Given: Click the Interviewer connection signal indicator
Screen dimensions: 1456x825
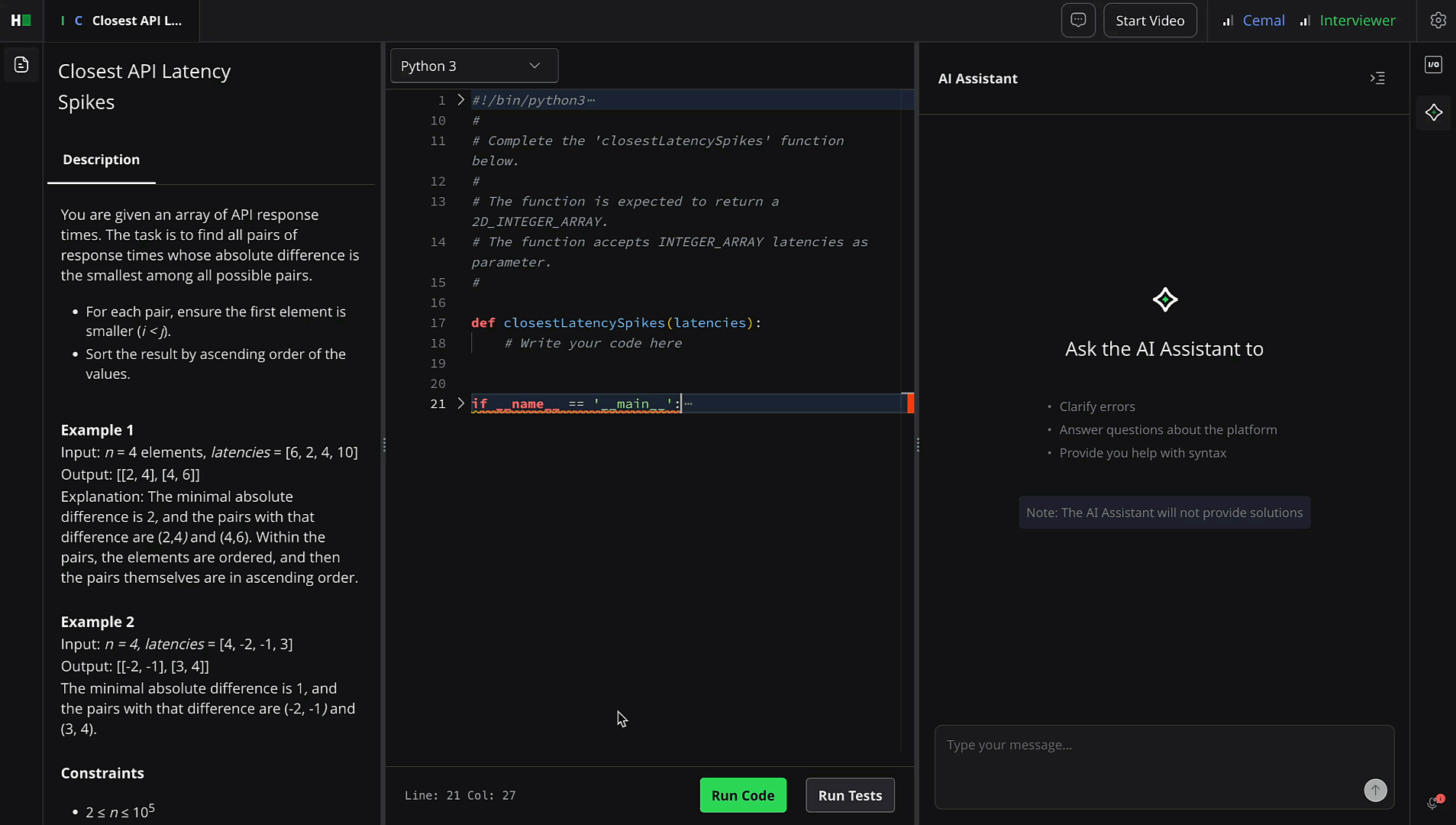Looking at the screenshot, I should 1305,21.
